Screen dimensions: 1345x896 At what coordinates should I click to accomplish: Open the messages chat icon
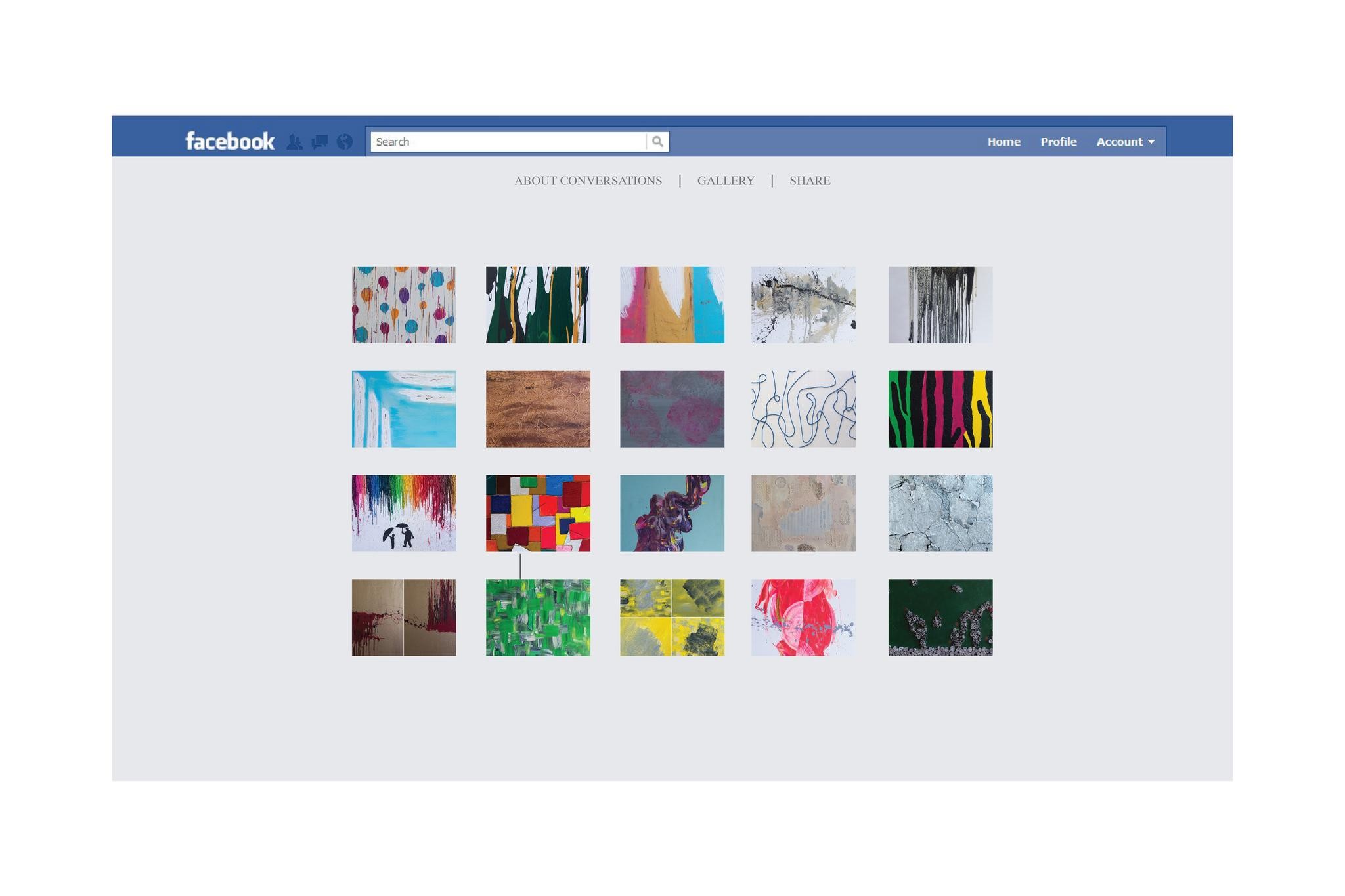tap(320, 142)
